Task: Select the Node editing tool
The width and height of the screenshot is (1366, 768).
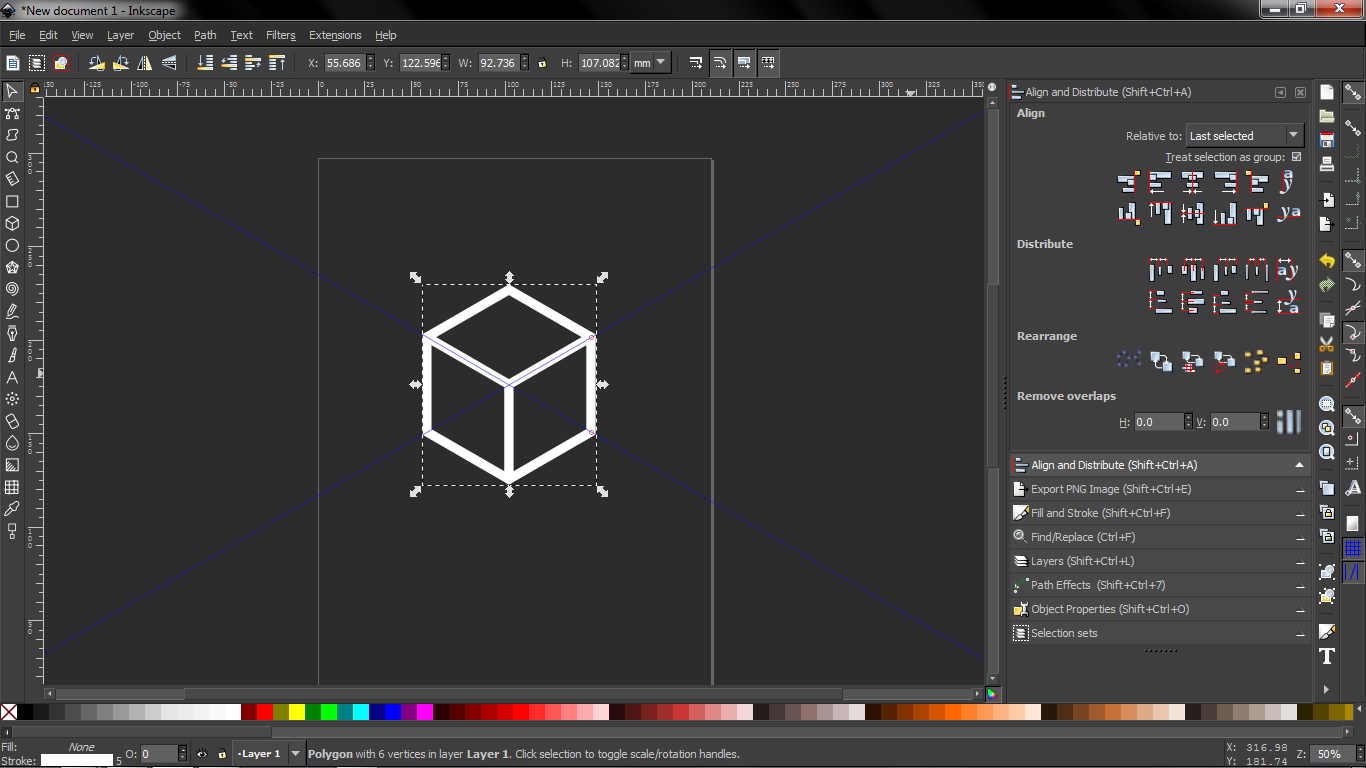Action: coord(12,113)
